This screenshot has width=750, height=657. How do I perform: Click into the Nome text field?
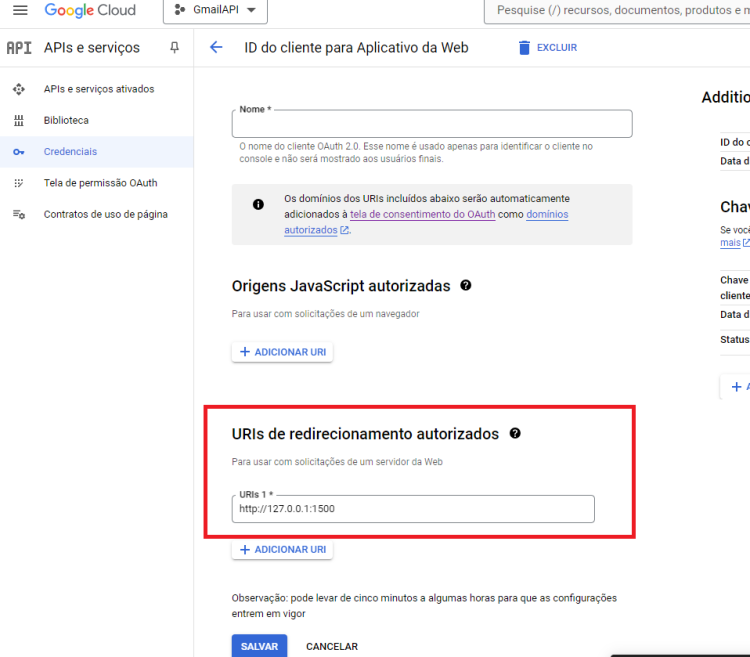(432, 124)
